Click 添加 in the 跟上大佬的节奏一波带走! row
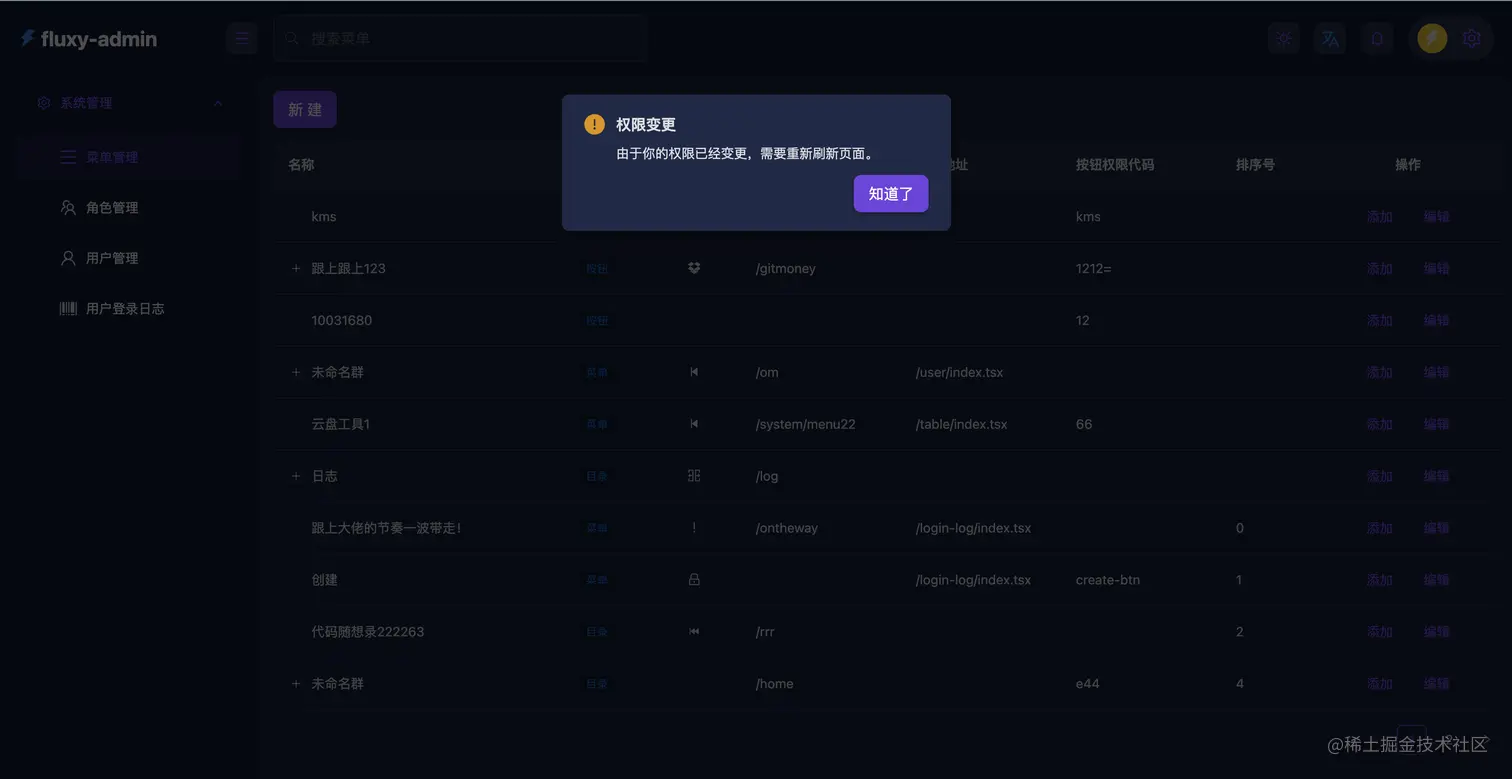 [1380, 528]
